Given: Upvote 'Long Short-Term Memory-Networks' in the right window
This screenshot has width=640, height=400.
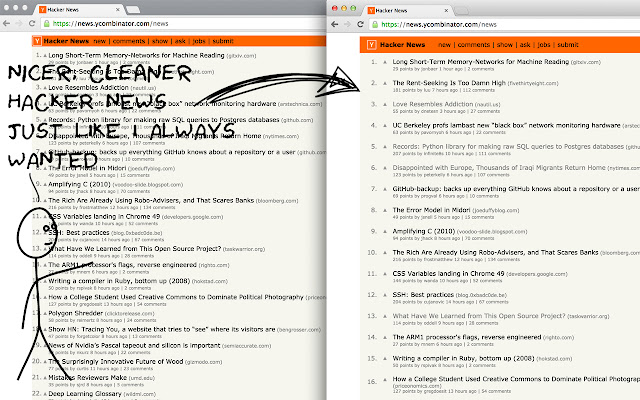Looking at the screenshot, I should pos(384,62).
